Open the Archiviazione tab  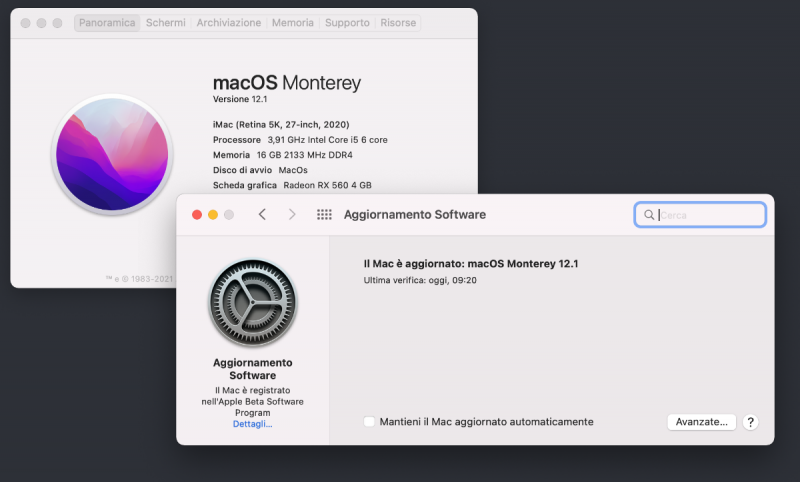tap(229, 23)
